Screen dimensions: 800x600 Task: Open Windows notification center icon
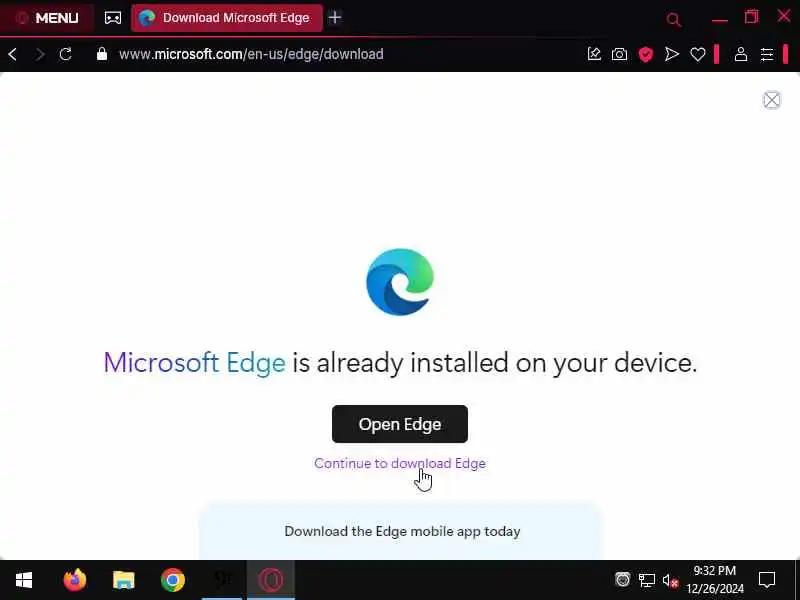click(x=767, y=580)
